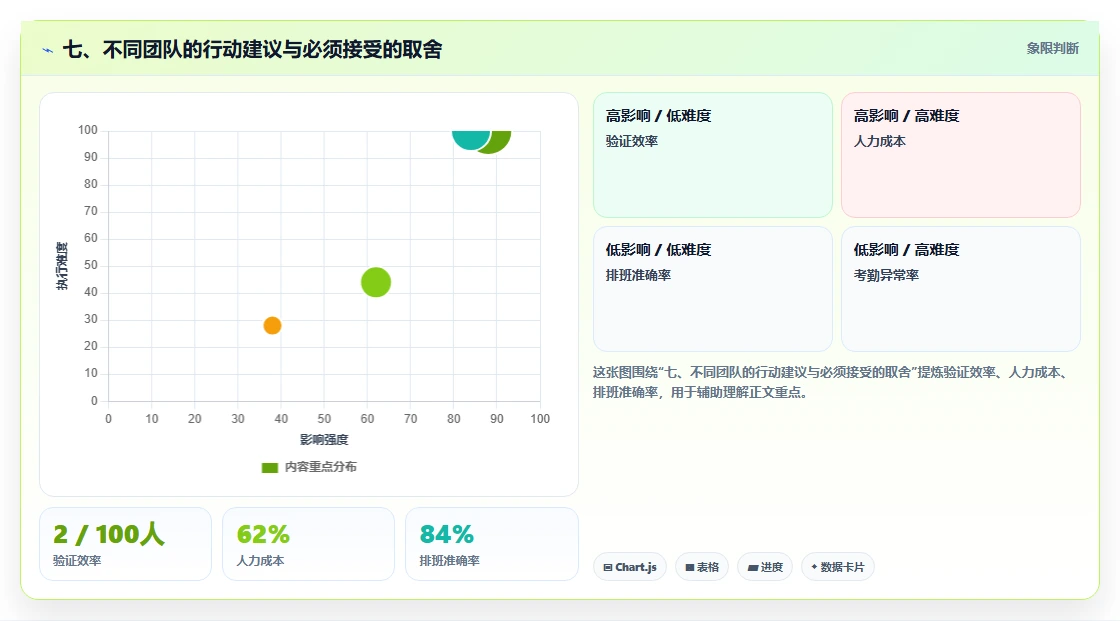Click the 排班准确率 label under 84%
The image size is (1120, 621).
pos(449,561)
